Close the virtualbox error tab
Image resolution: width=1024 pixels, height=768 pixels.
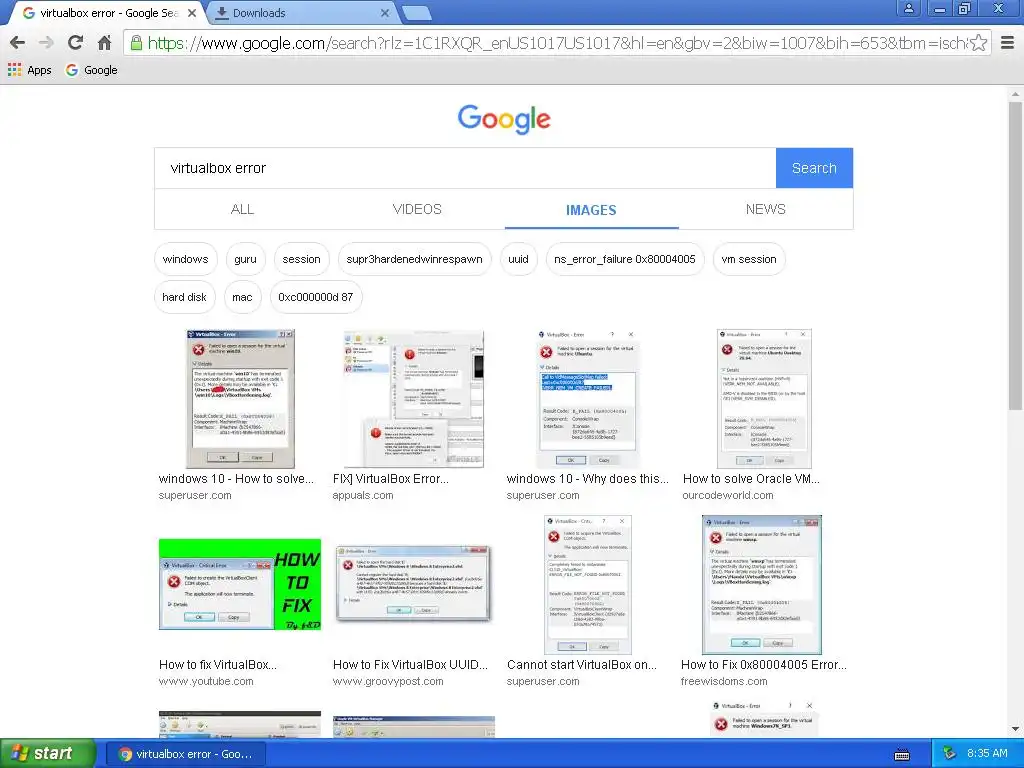coord(192,12)
